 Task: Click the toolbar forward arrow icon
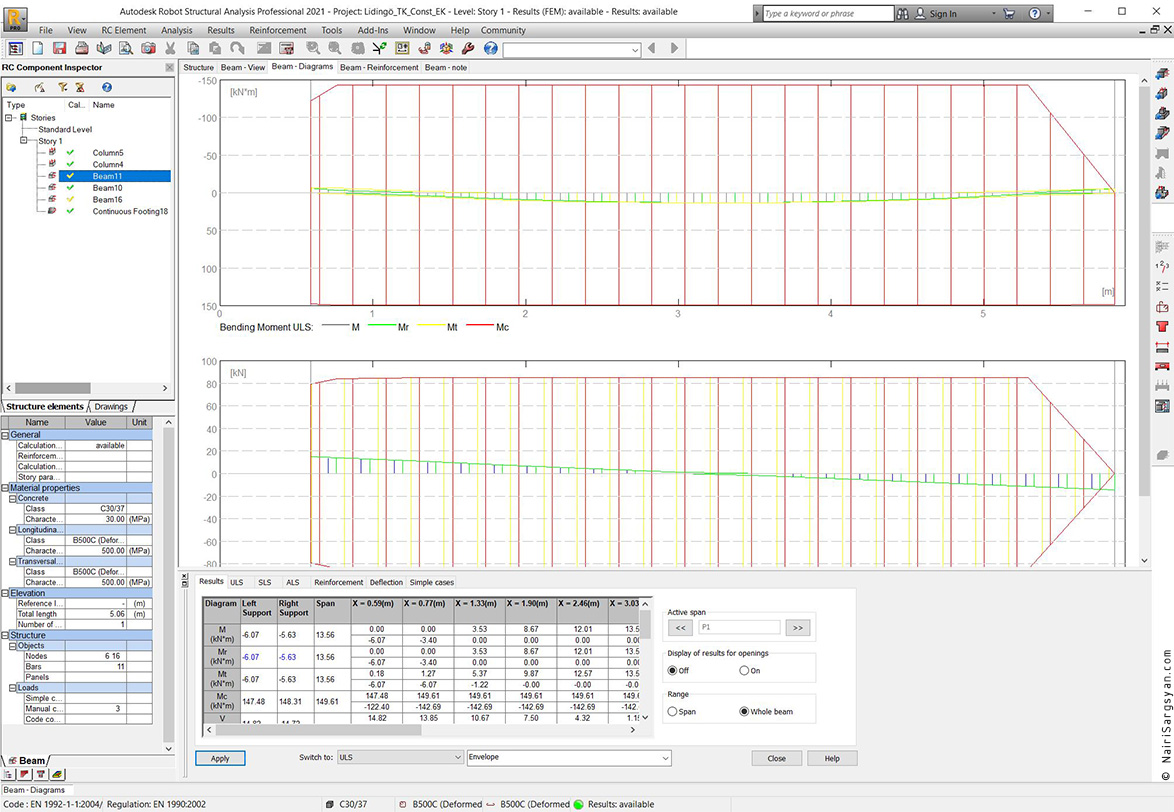(x=675, y=48)
